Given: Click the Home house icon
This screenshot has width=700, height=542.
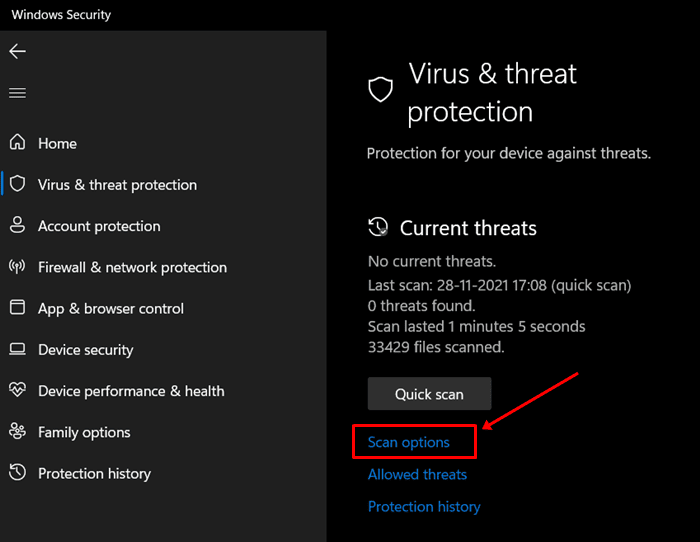Looking at the screenshot, I should point(17,143).
